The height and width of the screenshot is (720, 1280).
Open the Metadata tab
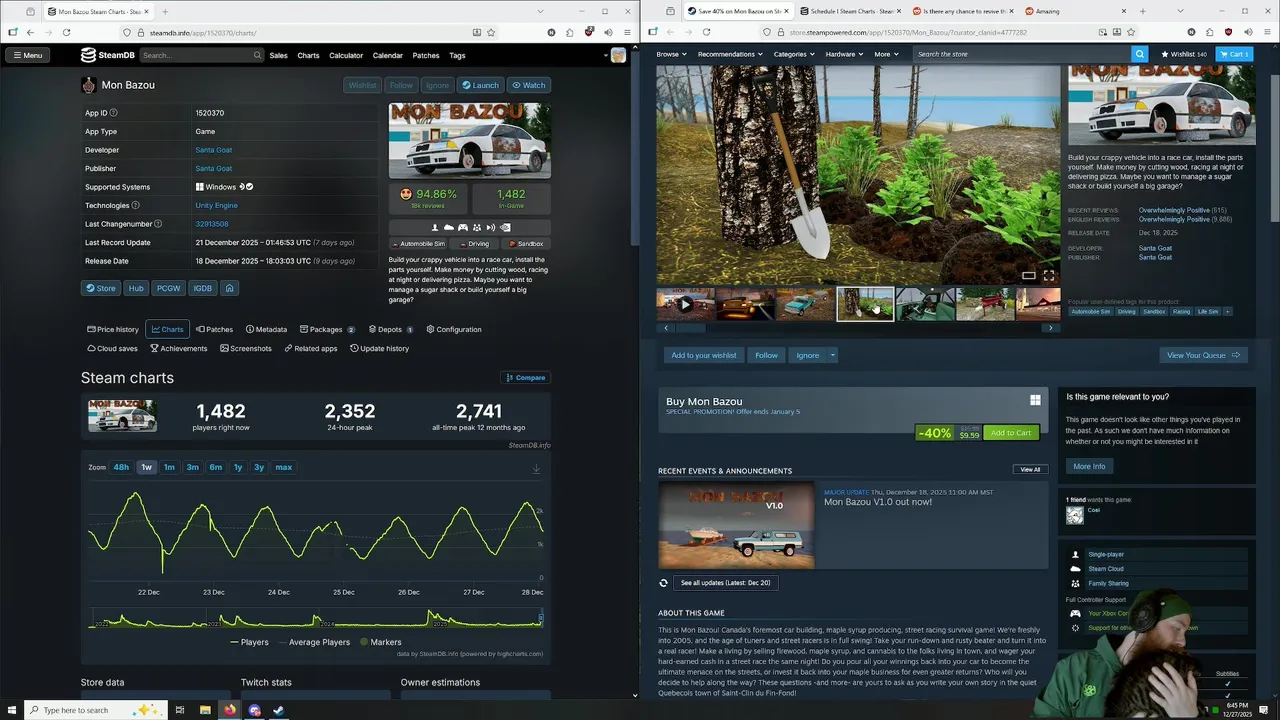[x=266, y=329]
